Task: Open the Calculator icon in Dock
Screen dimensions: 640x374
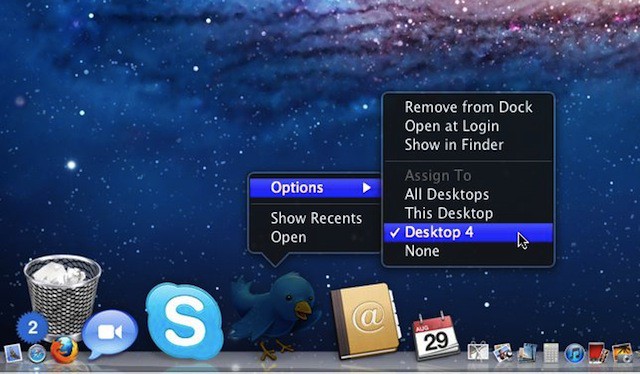Action: pos(551,353)
